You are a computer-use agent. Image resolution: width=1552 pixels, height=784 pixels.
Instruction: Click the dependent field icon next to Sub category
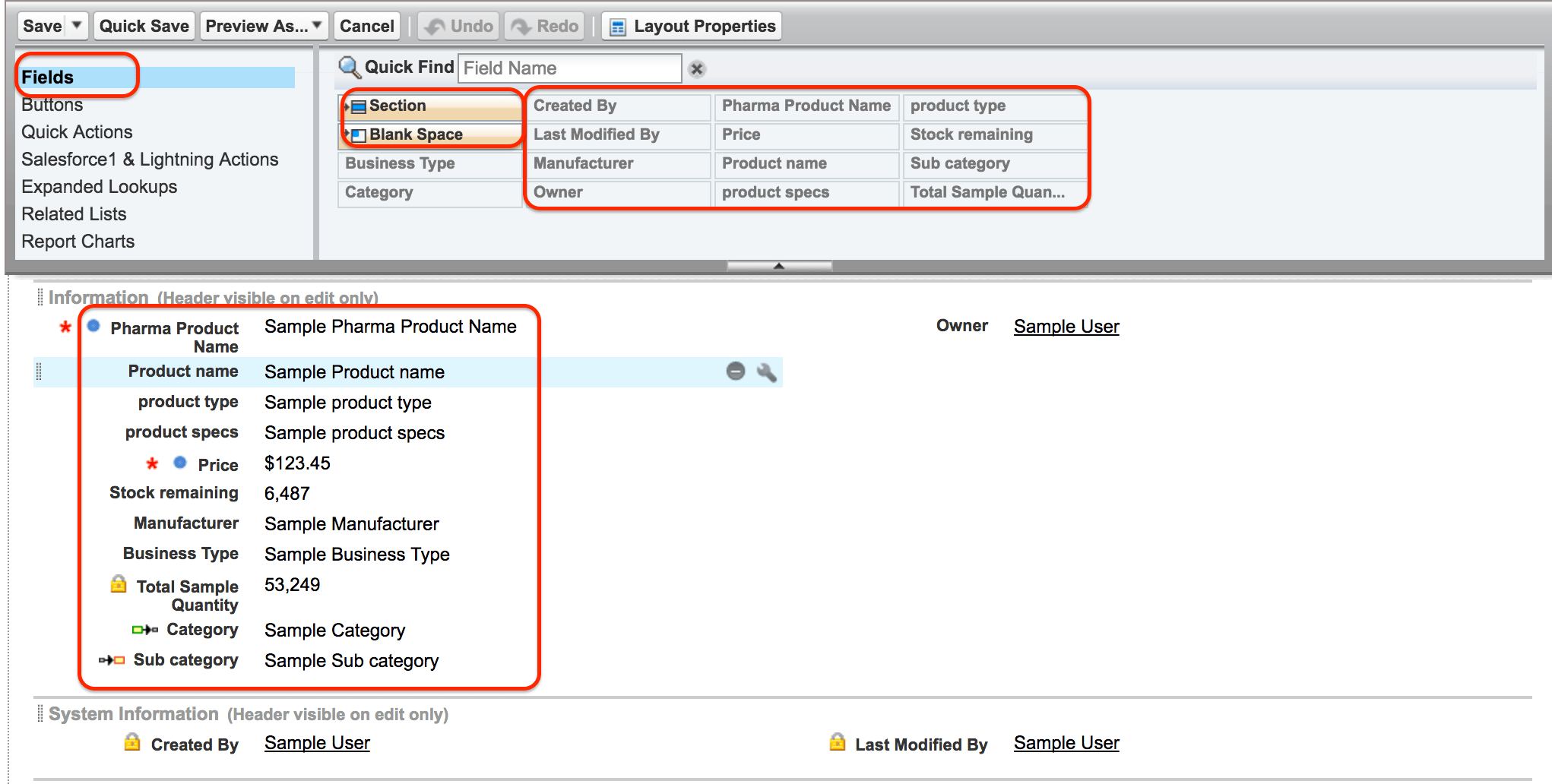[112, 660]
